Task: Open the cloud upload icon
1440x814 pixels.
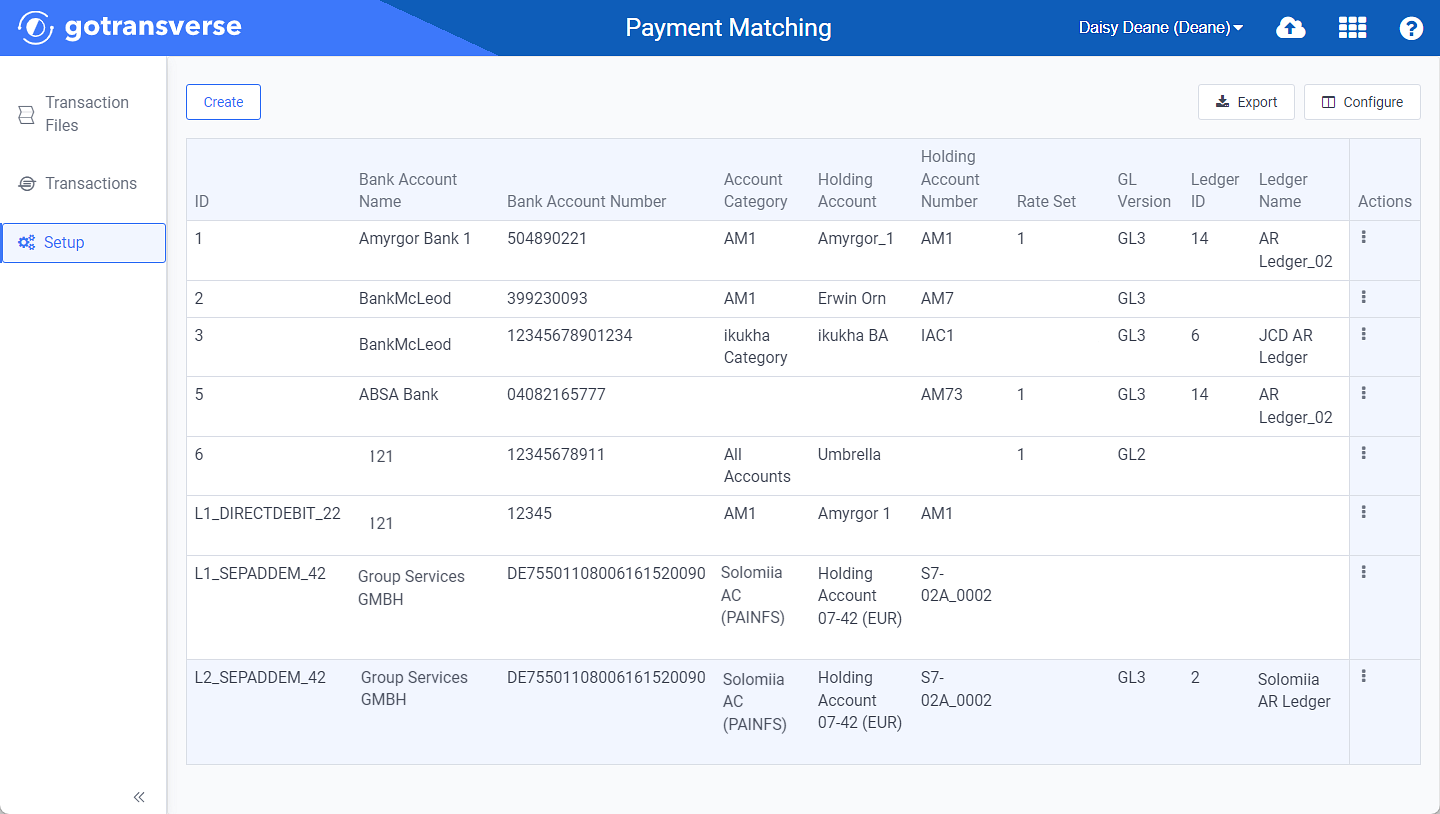Action: (1291, 28)
